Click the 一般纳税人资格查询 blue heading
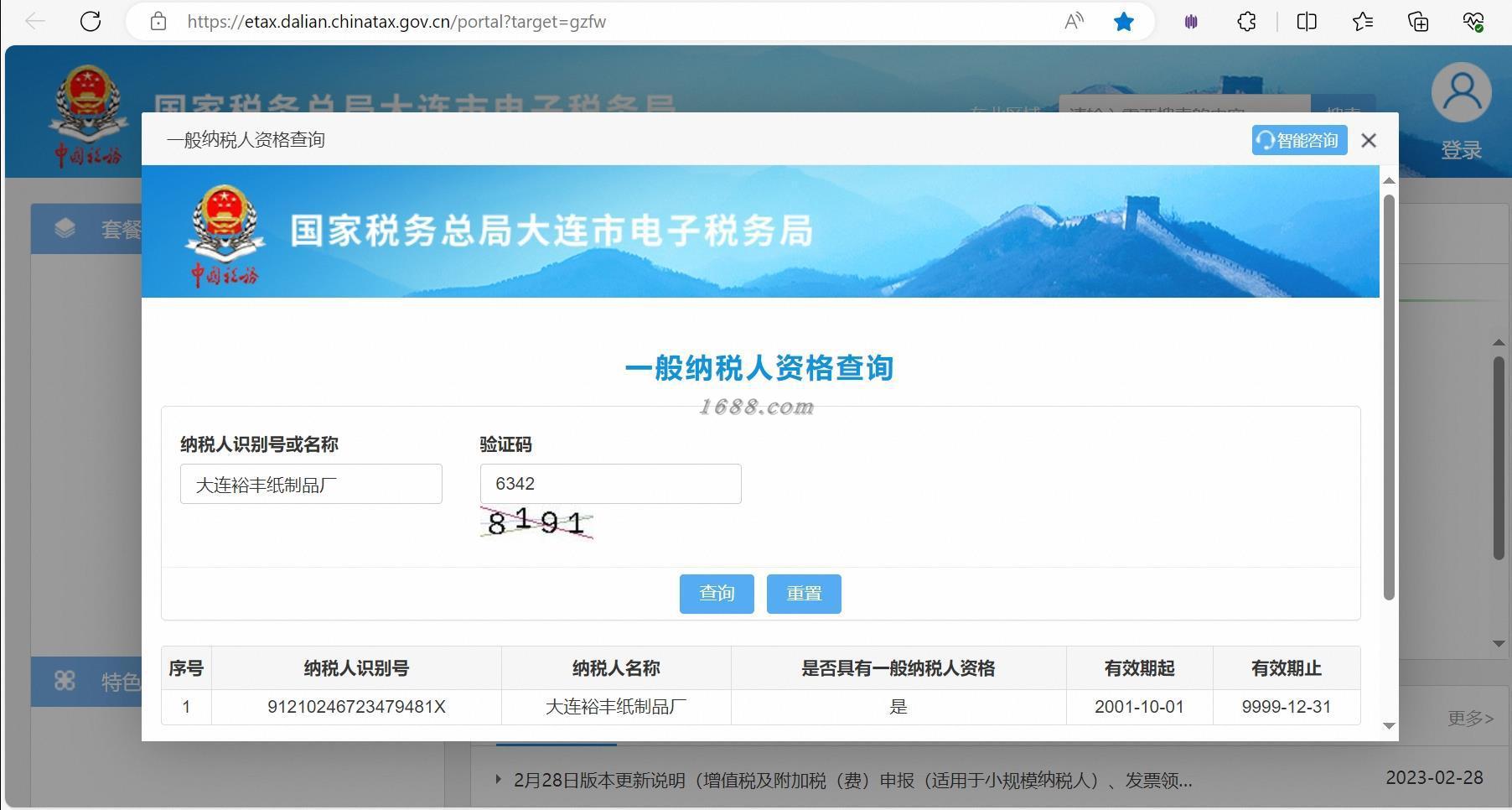This screenshot has height=810, width=1512. [759, 367]
